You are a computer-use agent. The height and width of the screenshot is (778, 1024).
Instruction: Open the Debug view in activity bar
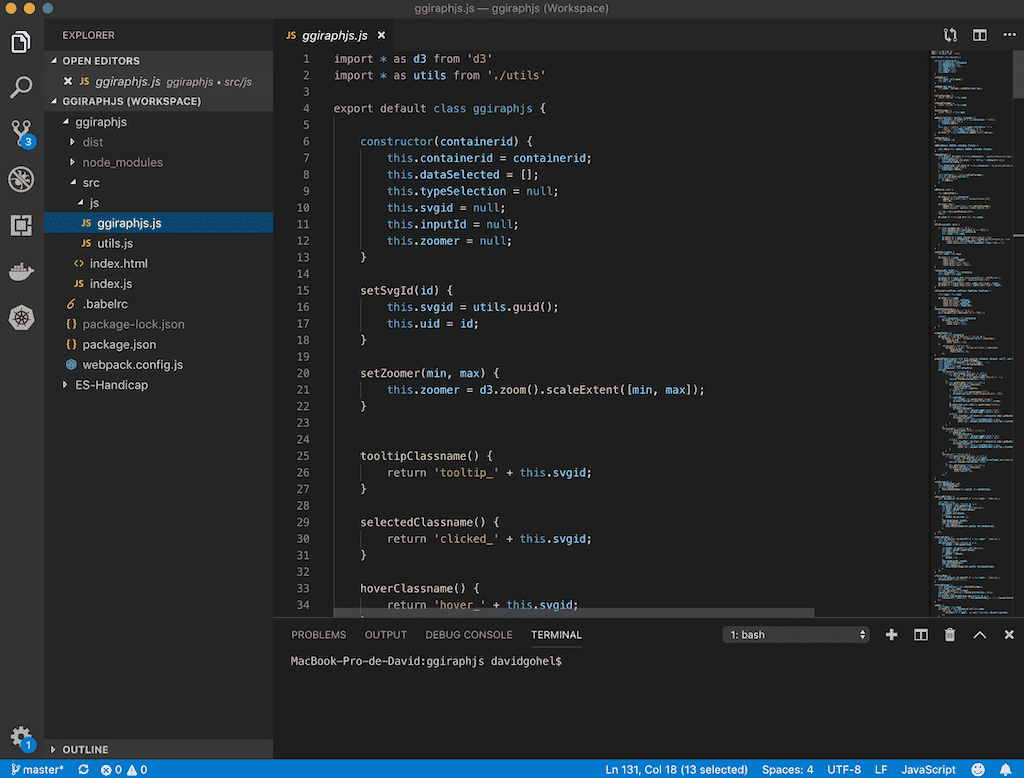click(21, 180)
